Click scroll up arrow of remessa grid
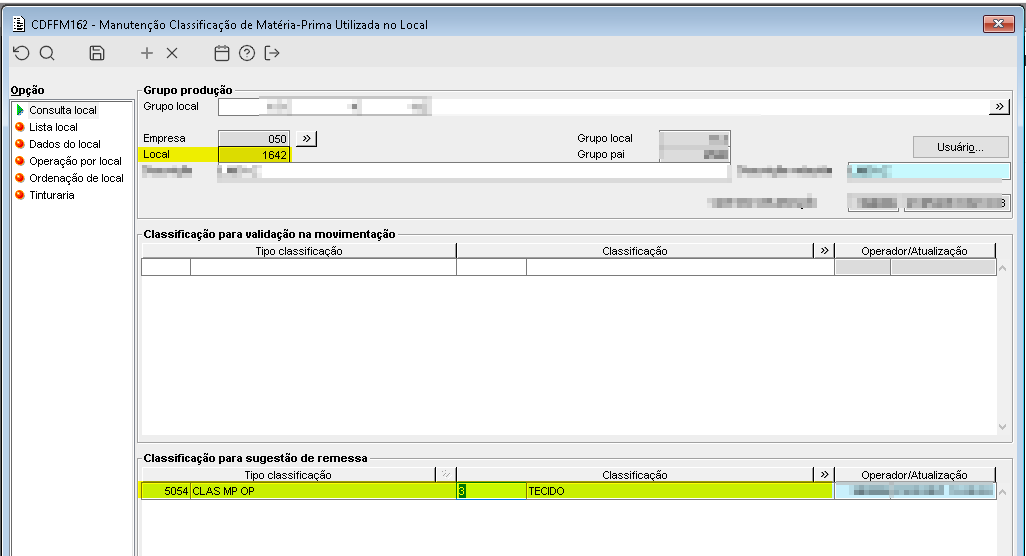 tap(1002, 493)
